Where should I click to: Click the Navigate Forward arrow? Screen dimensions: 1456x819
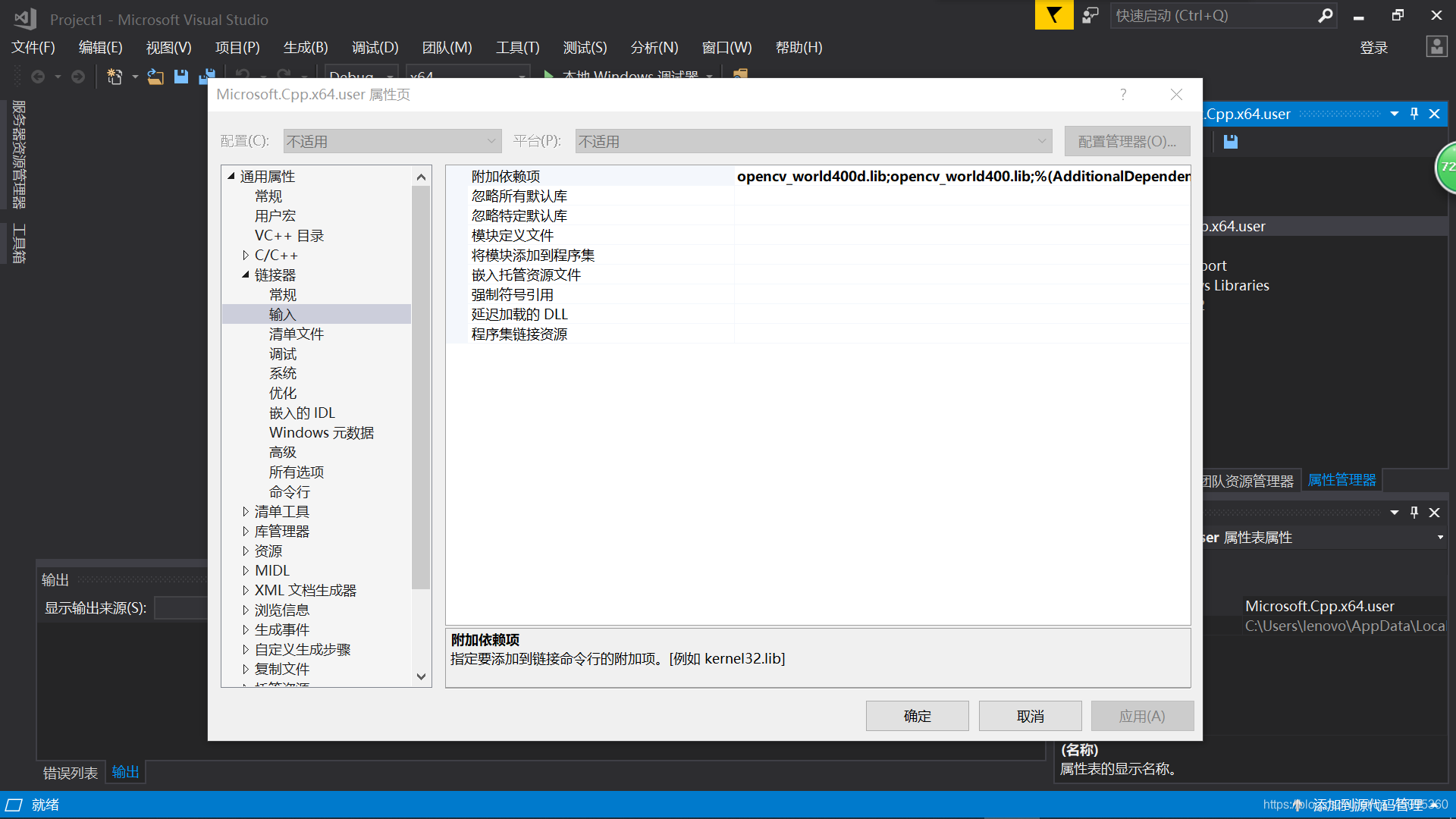tap(77, 77)
